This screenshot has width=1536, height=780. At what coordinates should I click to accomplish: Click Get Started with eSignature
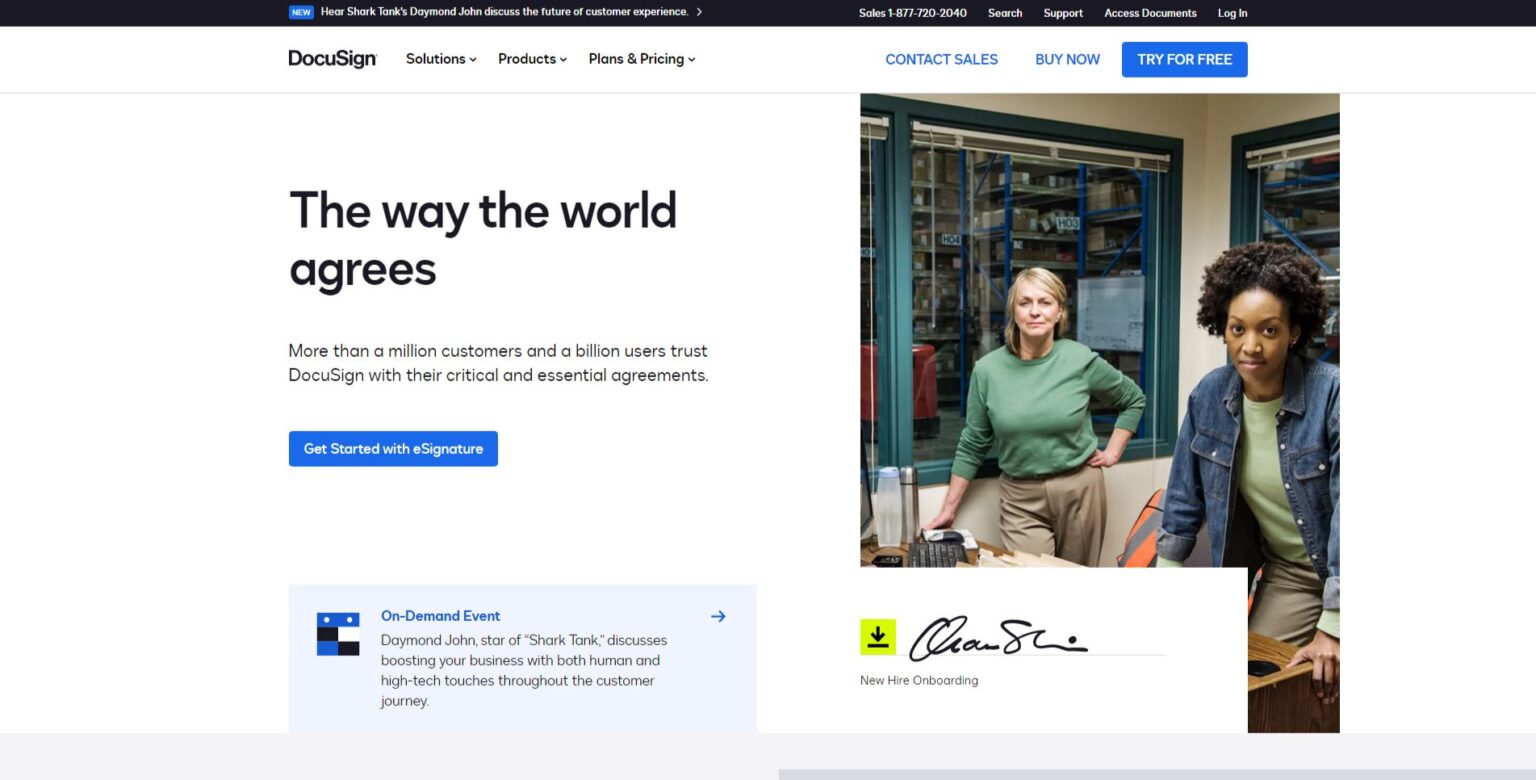point(393,449)
